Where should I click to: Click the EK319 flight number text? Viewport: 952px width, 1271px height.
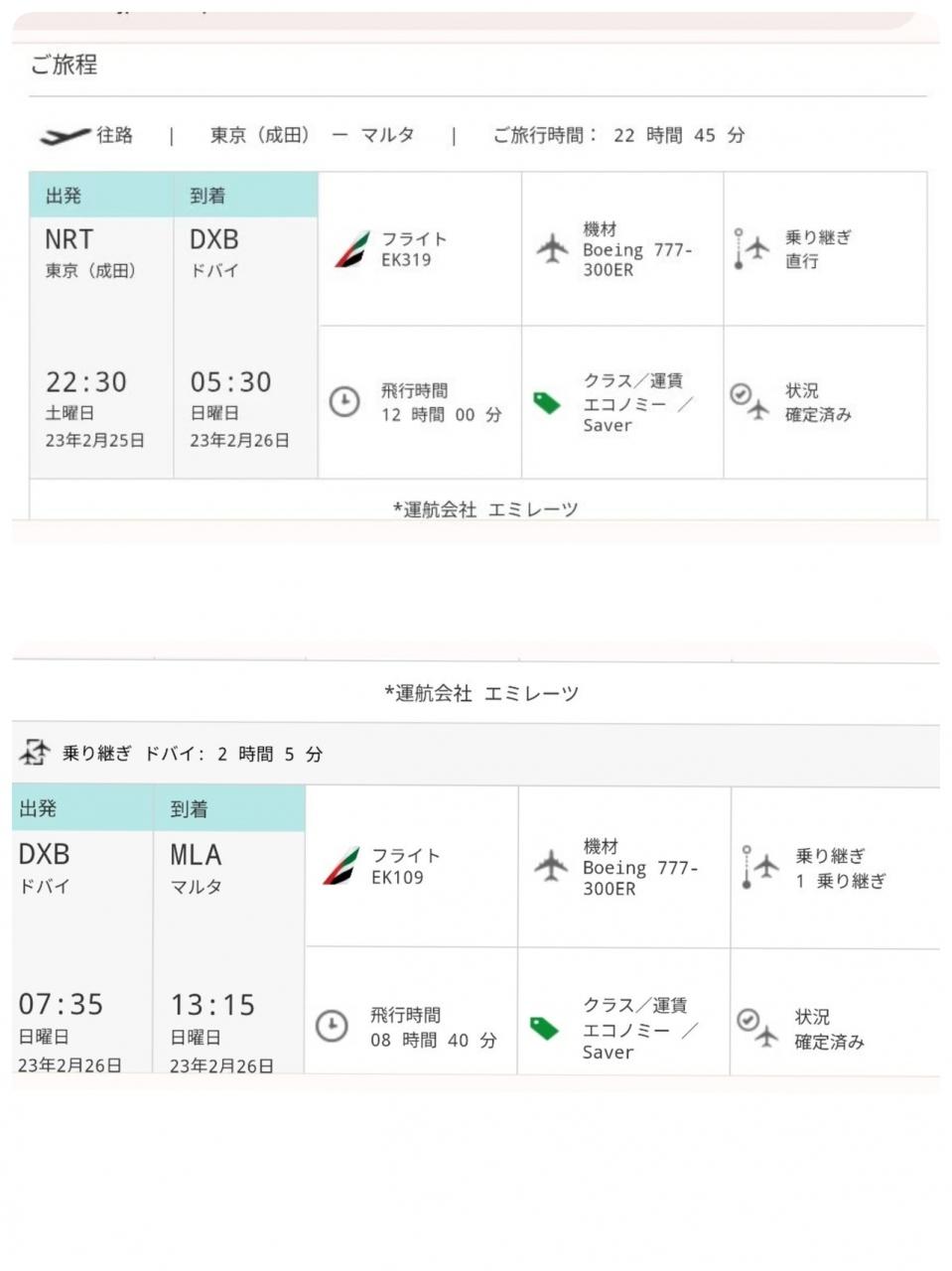coord(406,260)
